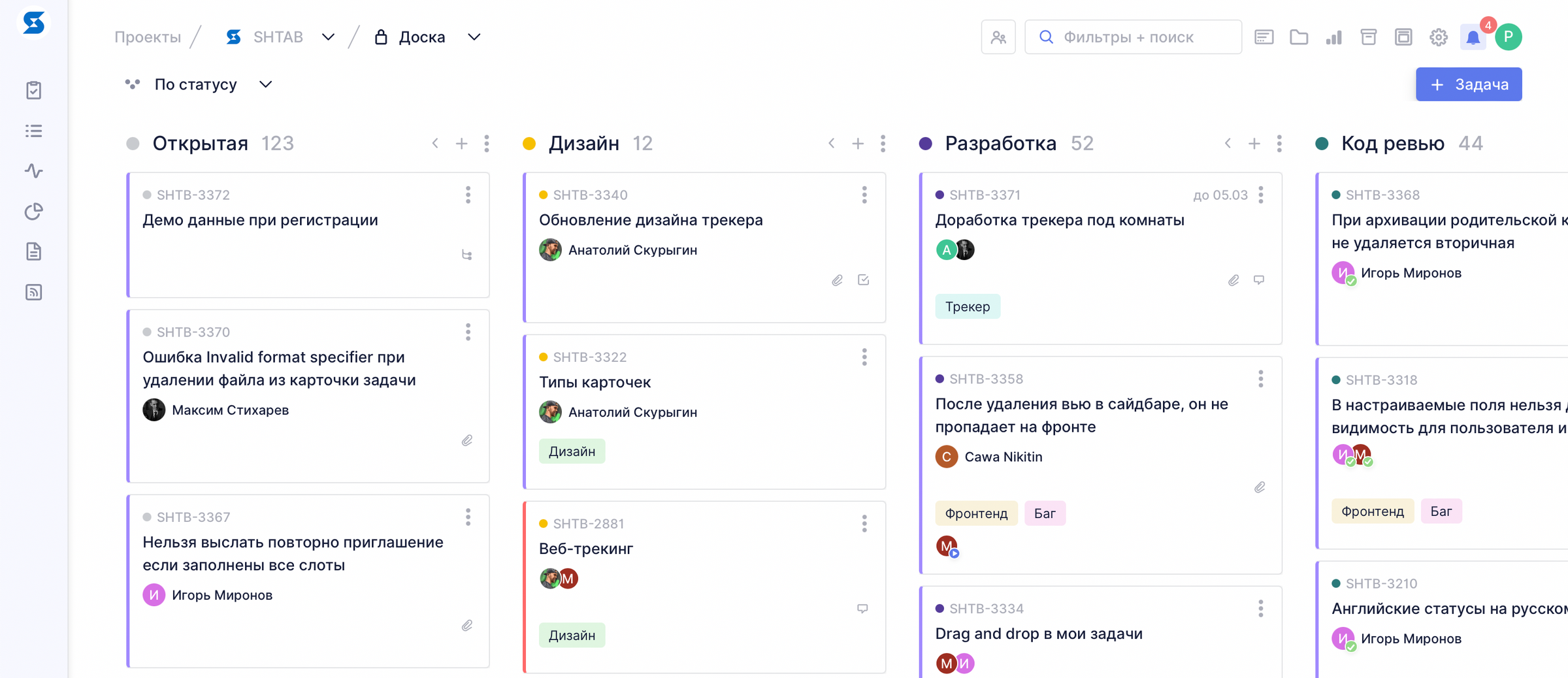Collapse the Разработка column with arrow
Viewport: 1568px width, 678px height.
1228,143
